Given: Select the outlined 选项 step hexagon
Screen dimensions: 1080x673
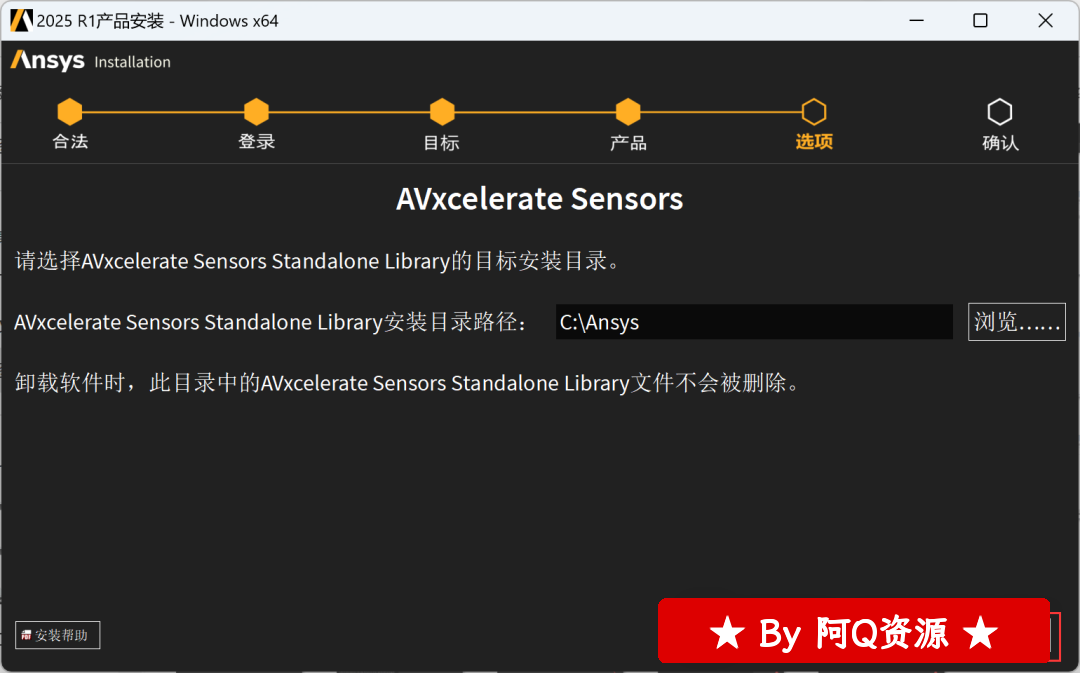Looking at the screenshot, I should pos(814,112).
